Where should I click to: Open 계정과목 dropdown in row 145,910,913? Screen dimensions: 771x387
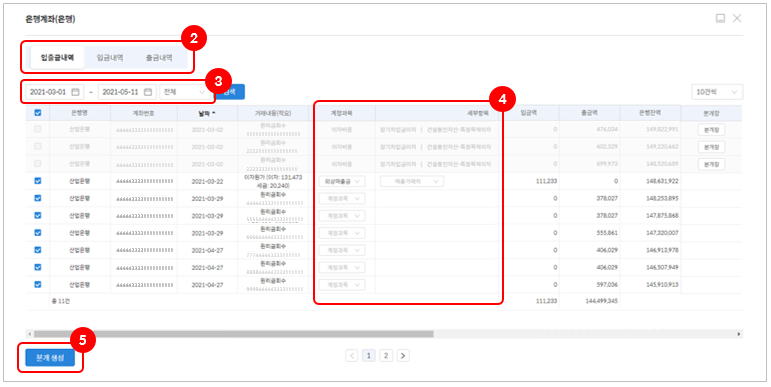point(342,285)
